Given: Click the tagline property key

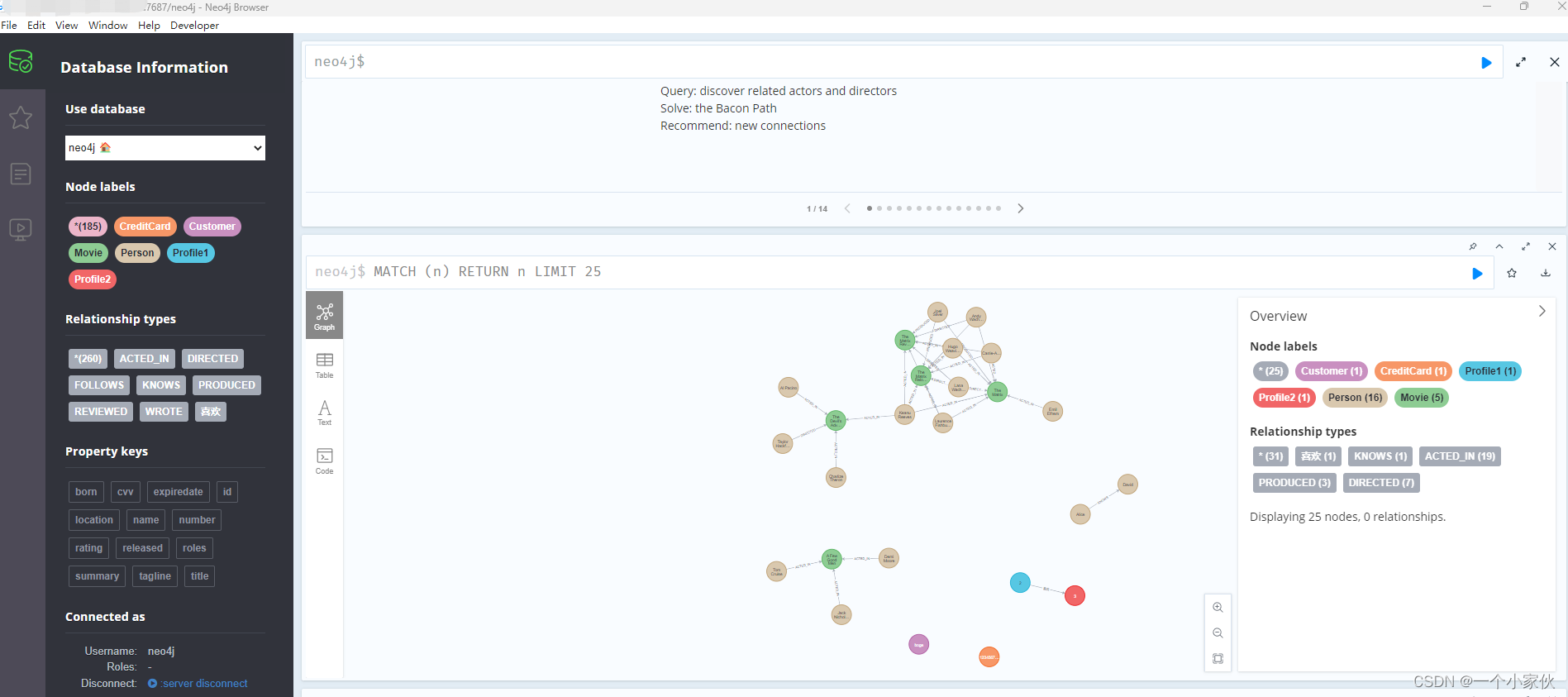Looking at the screenshot, I should (155, 576).
